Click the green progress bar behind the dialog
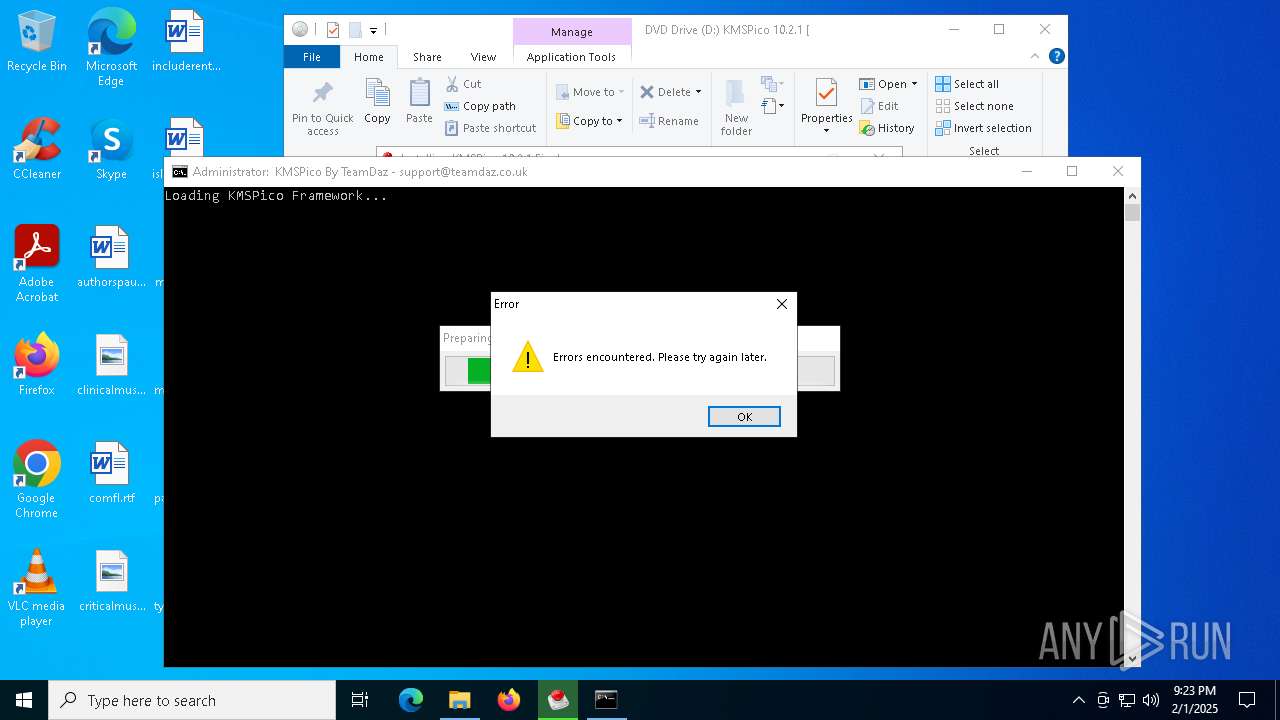The width and height of the screenshot is (1280, 720). [479, 371]
